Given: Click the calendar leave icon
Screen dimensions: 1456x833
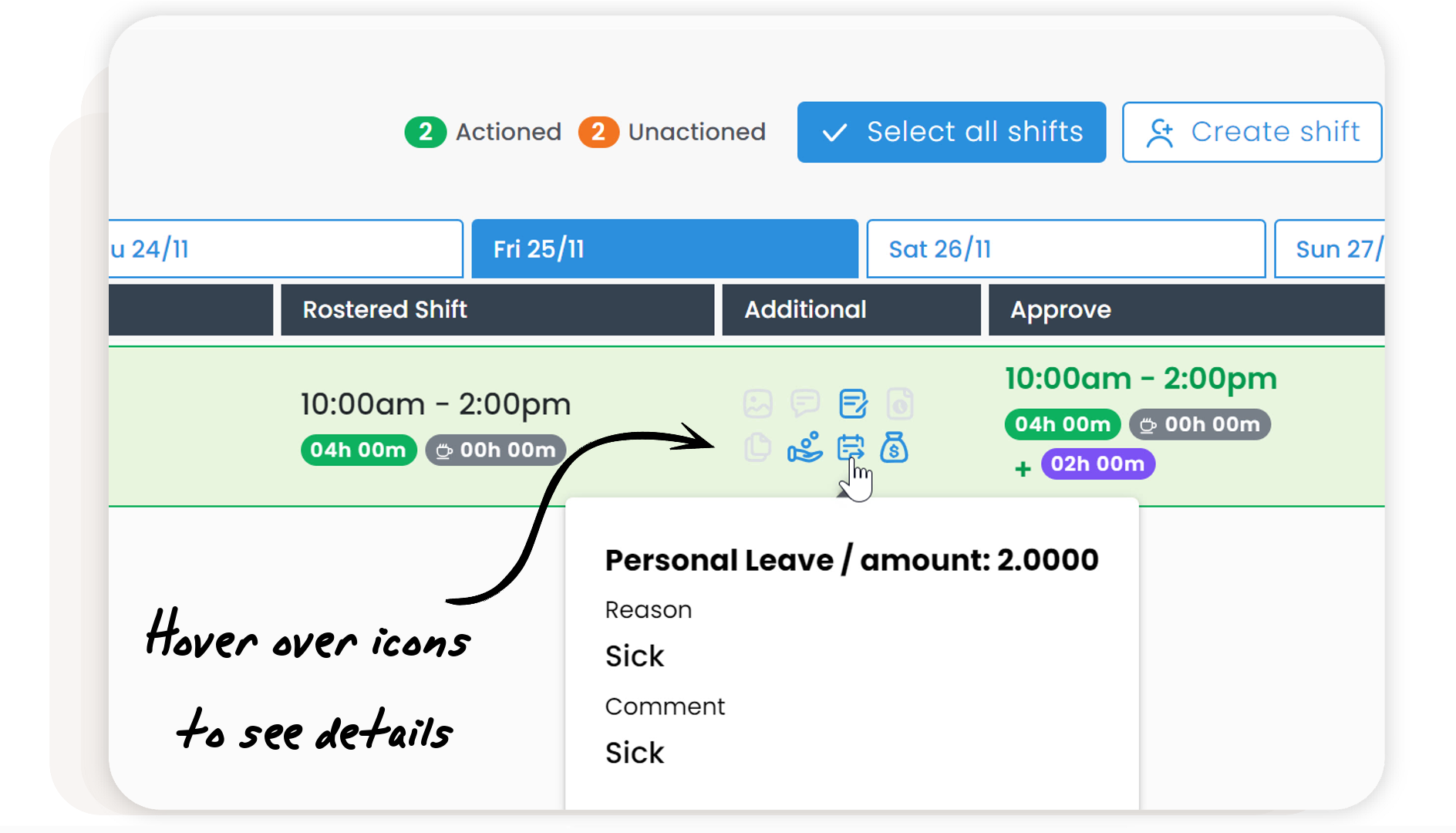Looking at the screenshot, I should pos(851,447).
